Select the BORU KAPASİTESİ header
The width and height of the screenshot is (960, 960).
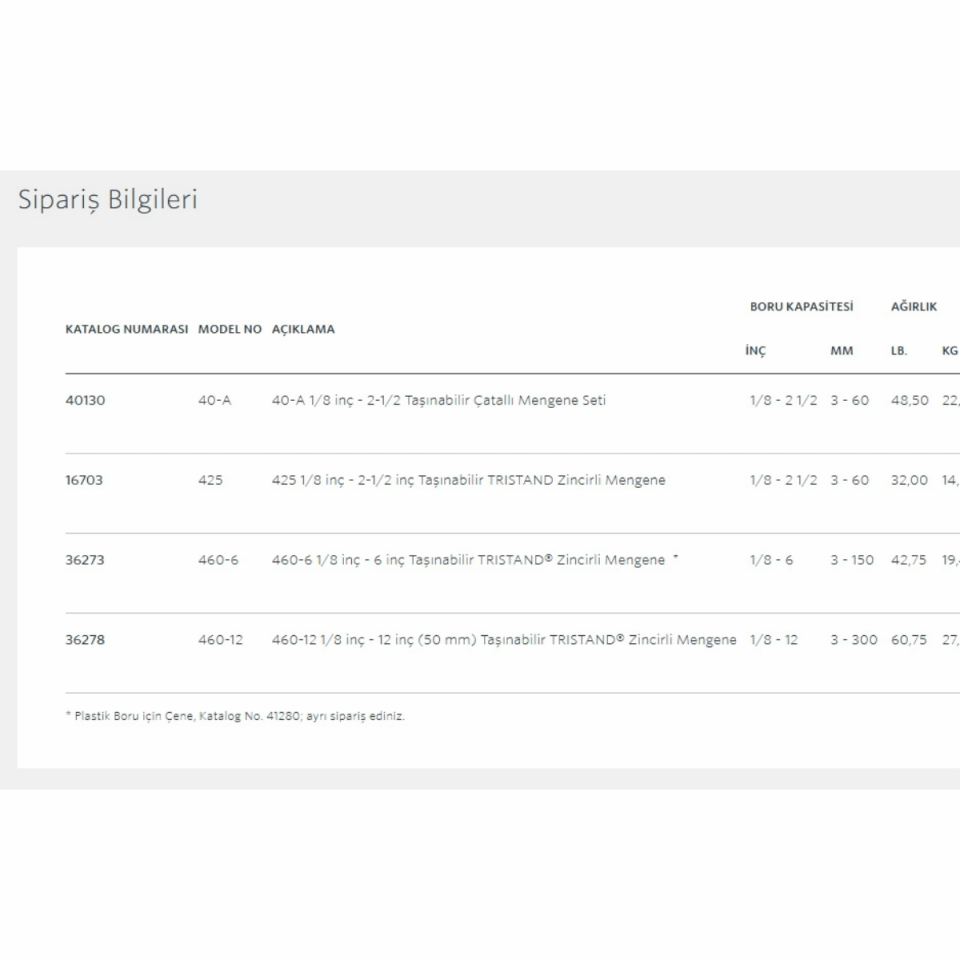pos(801,307)
